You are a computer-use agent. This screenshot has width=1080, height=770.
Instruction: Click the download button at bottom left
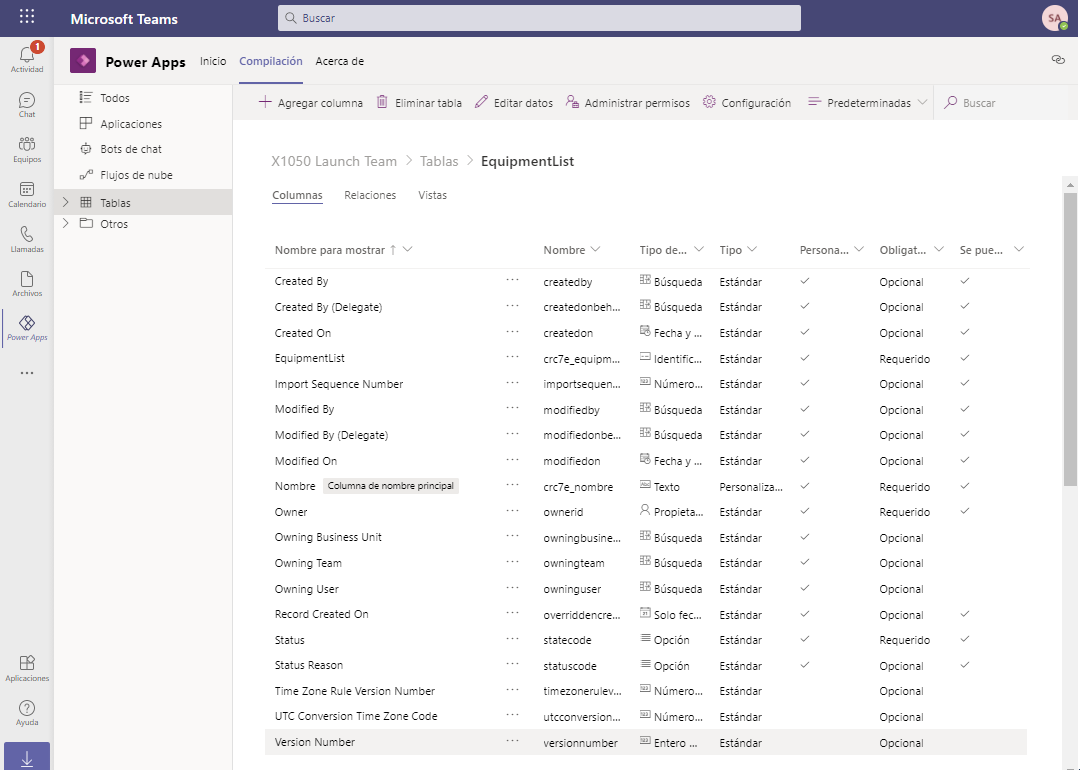click(x=27, y=756)
